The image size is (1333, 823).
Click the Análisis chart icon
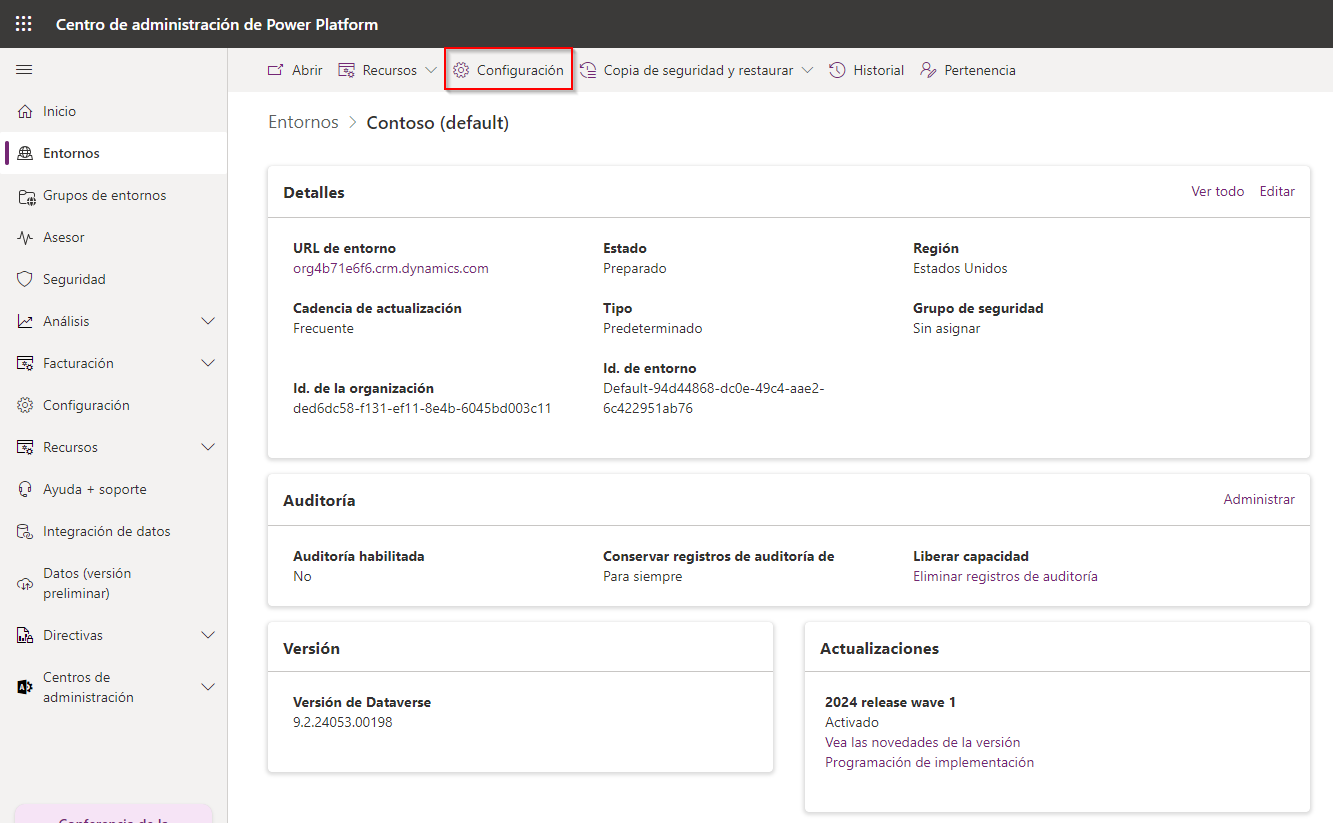pos(25,321)
